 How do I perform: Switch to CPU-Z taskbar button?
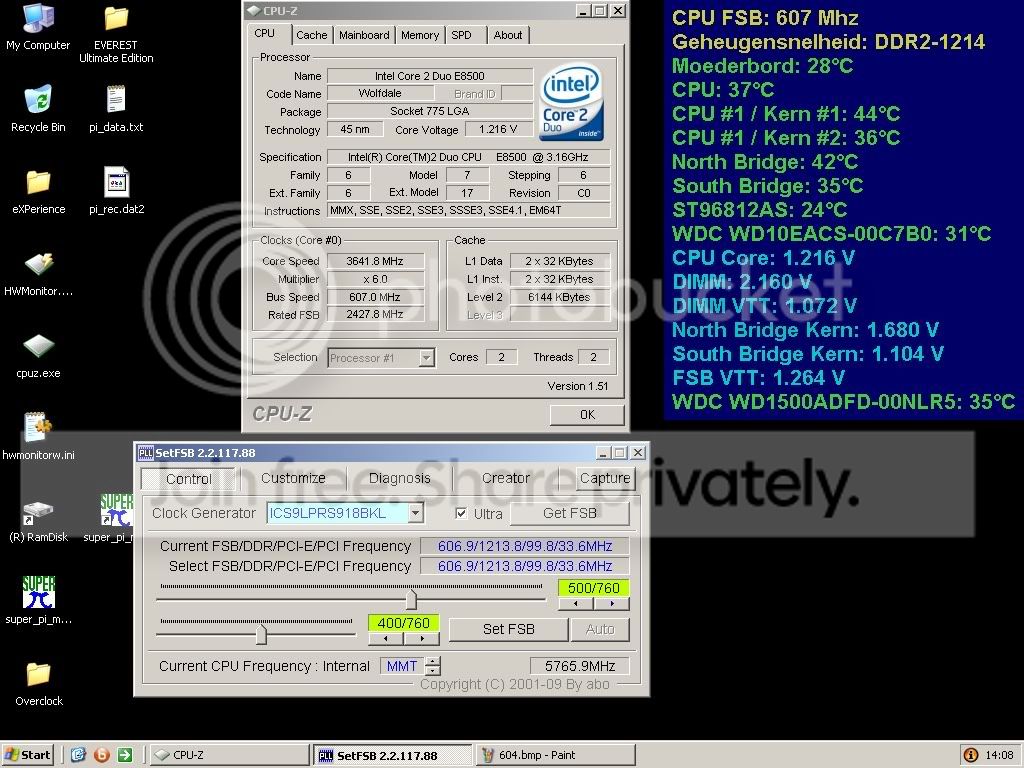[229, 755]
